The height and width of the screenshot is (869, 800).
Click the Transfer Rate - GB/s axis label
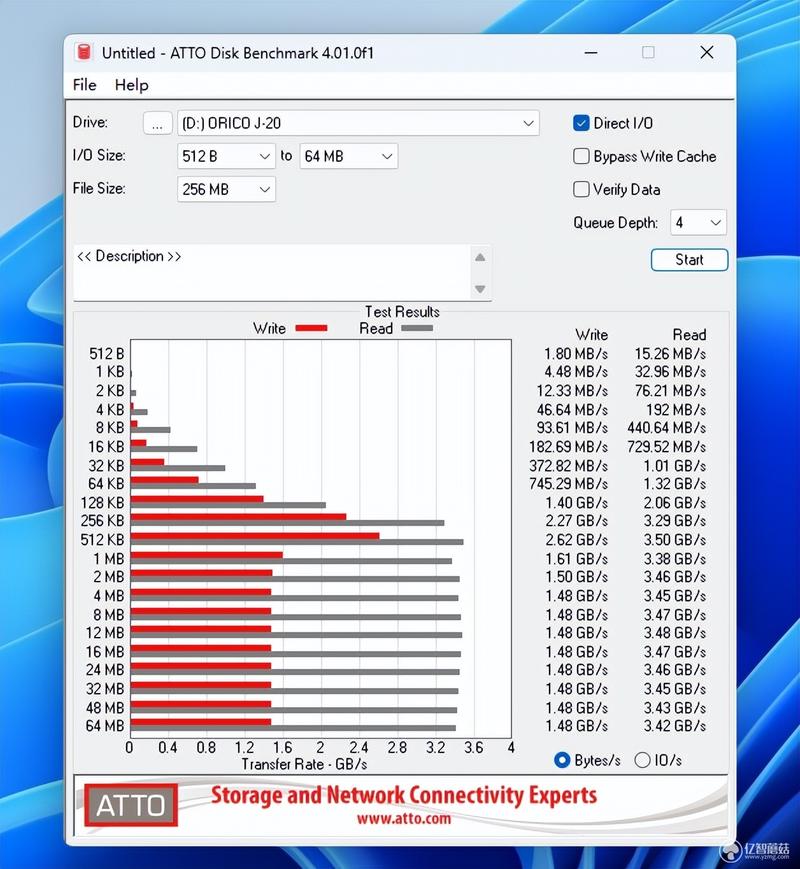[x=304, y=764]
